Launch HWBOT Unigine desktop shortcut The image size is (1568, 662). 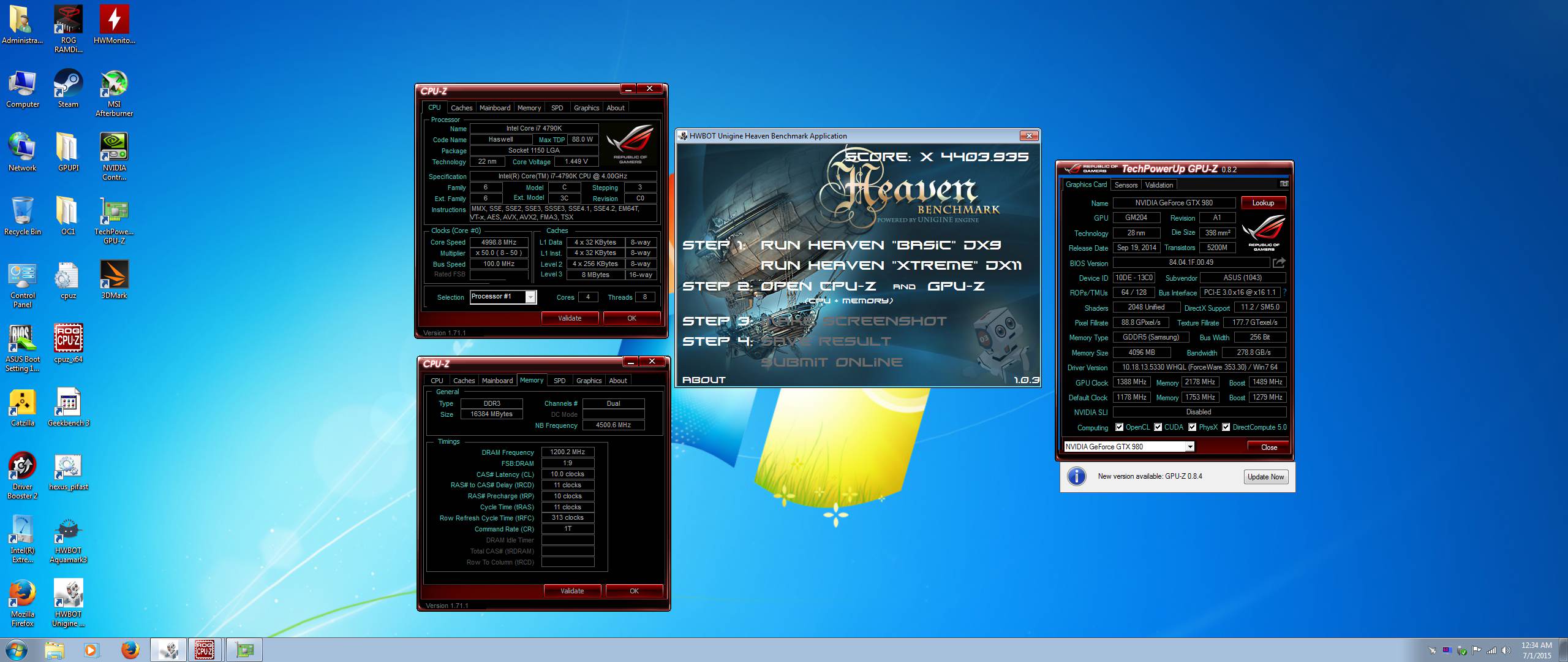tap(68, 603)
